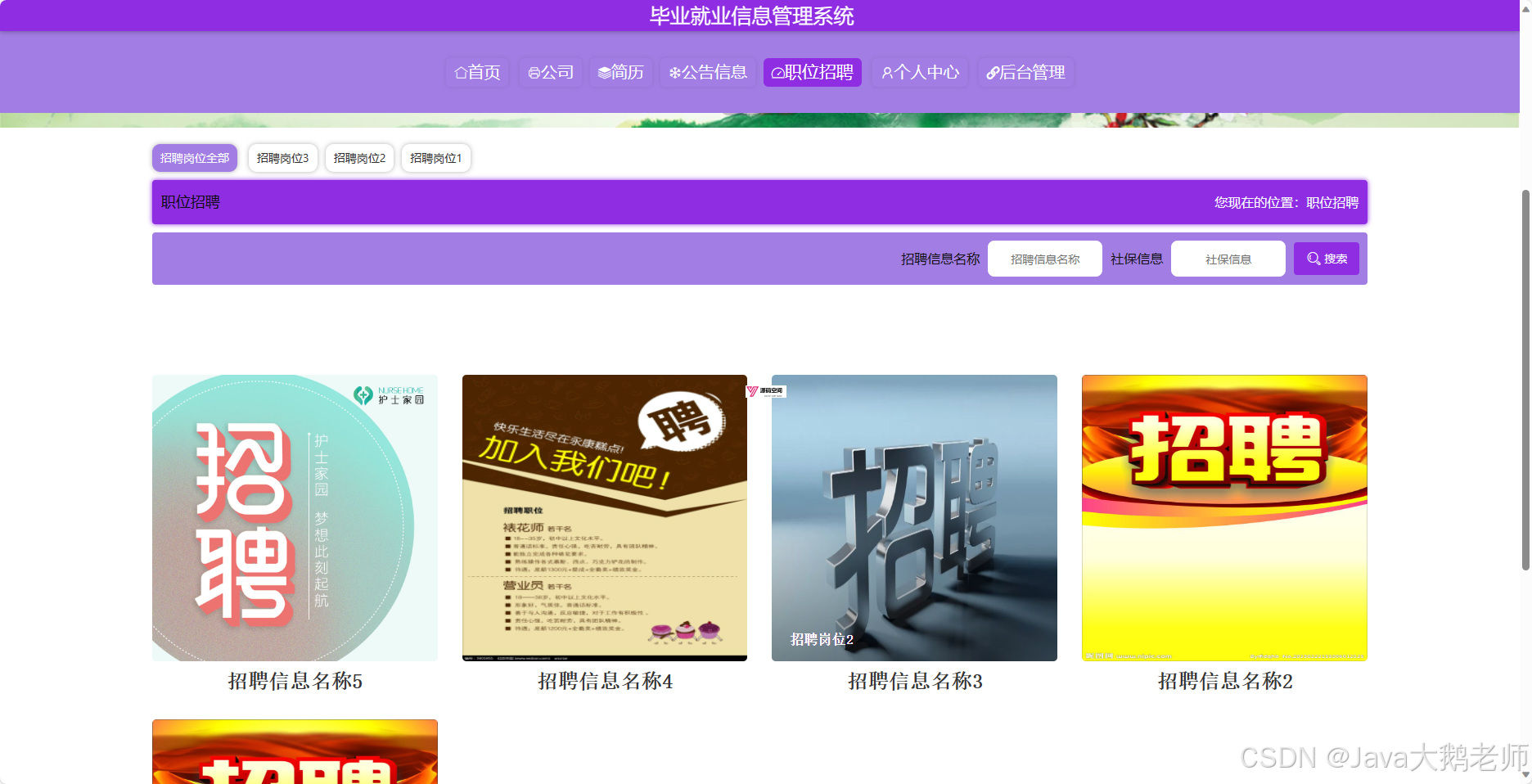Open the 公告信息 menu item

tap(708, 72)
